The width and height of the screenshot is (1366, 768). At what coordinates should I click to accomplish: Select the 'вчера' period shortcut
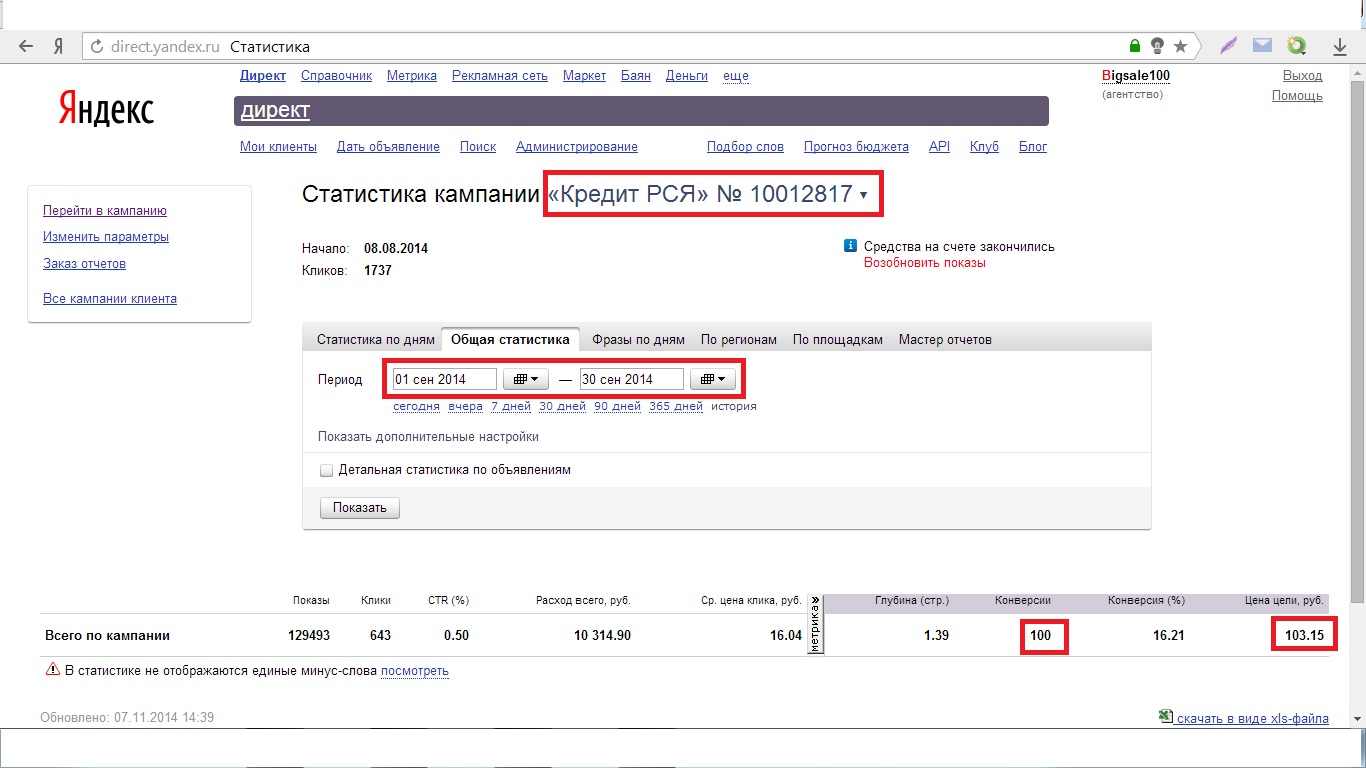pyautogui.click(x=466, y=406)
